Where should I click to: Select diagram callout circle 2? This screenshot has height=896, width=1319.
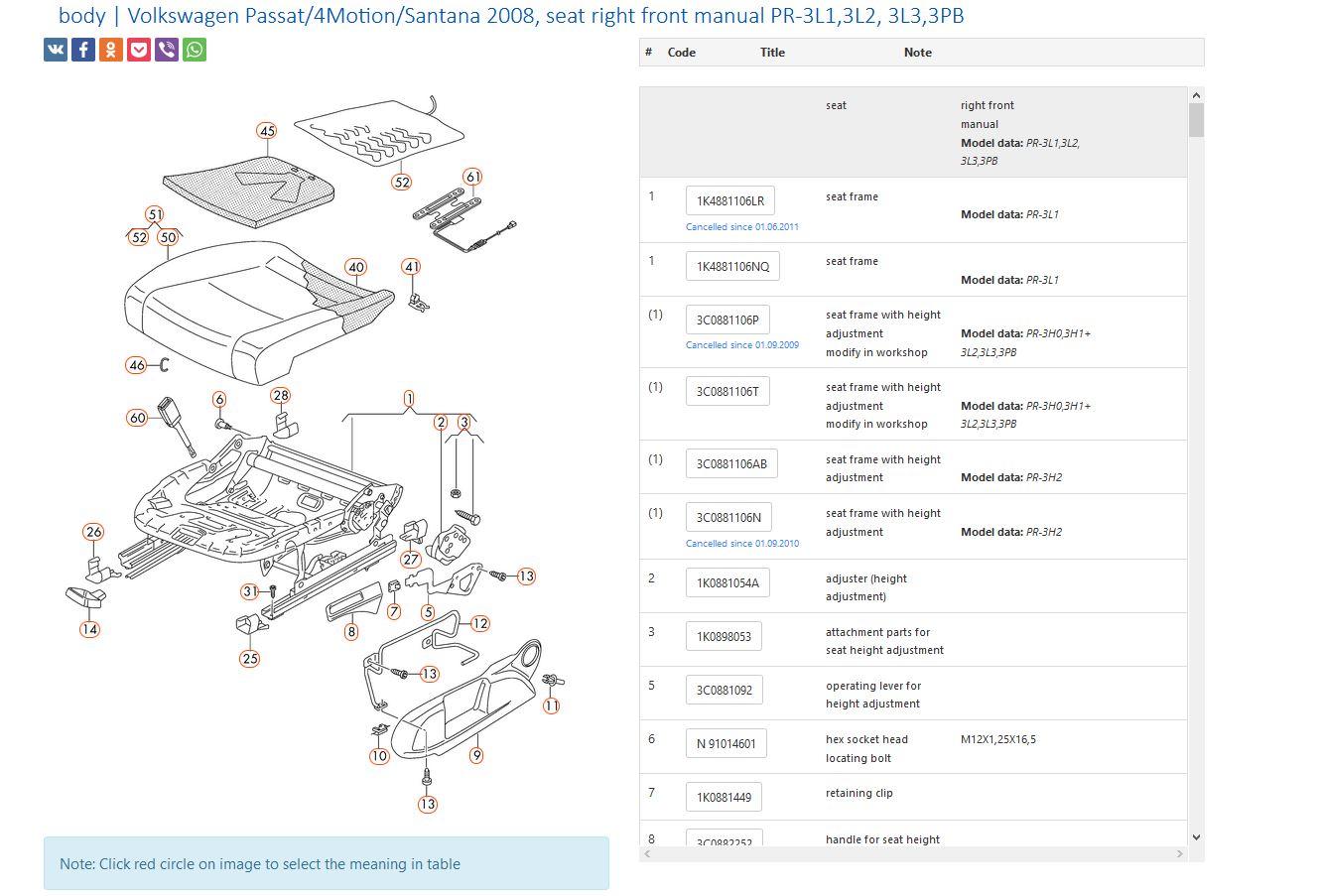[441, 423]
